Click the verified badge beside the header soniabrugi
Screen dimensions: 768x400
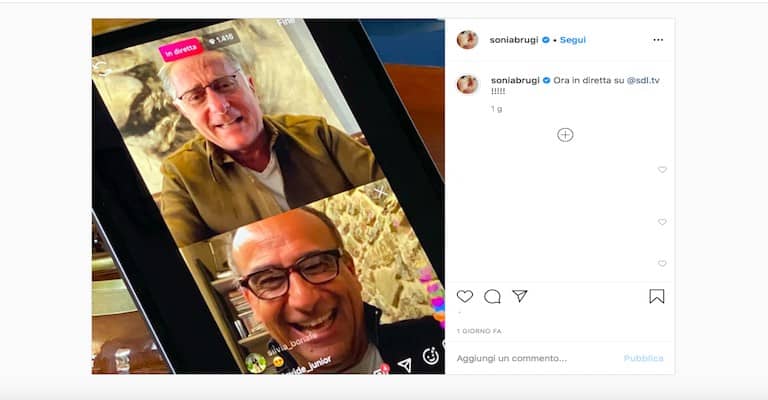coord(546,40)
